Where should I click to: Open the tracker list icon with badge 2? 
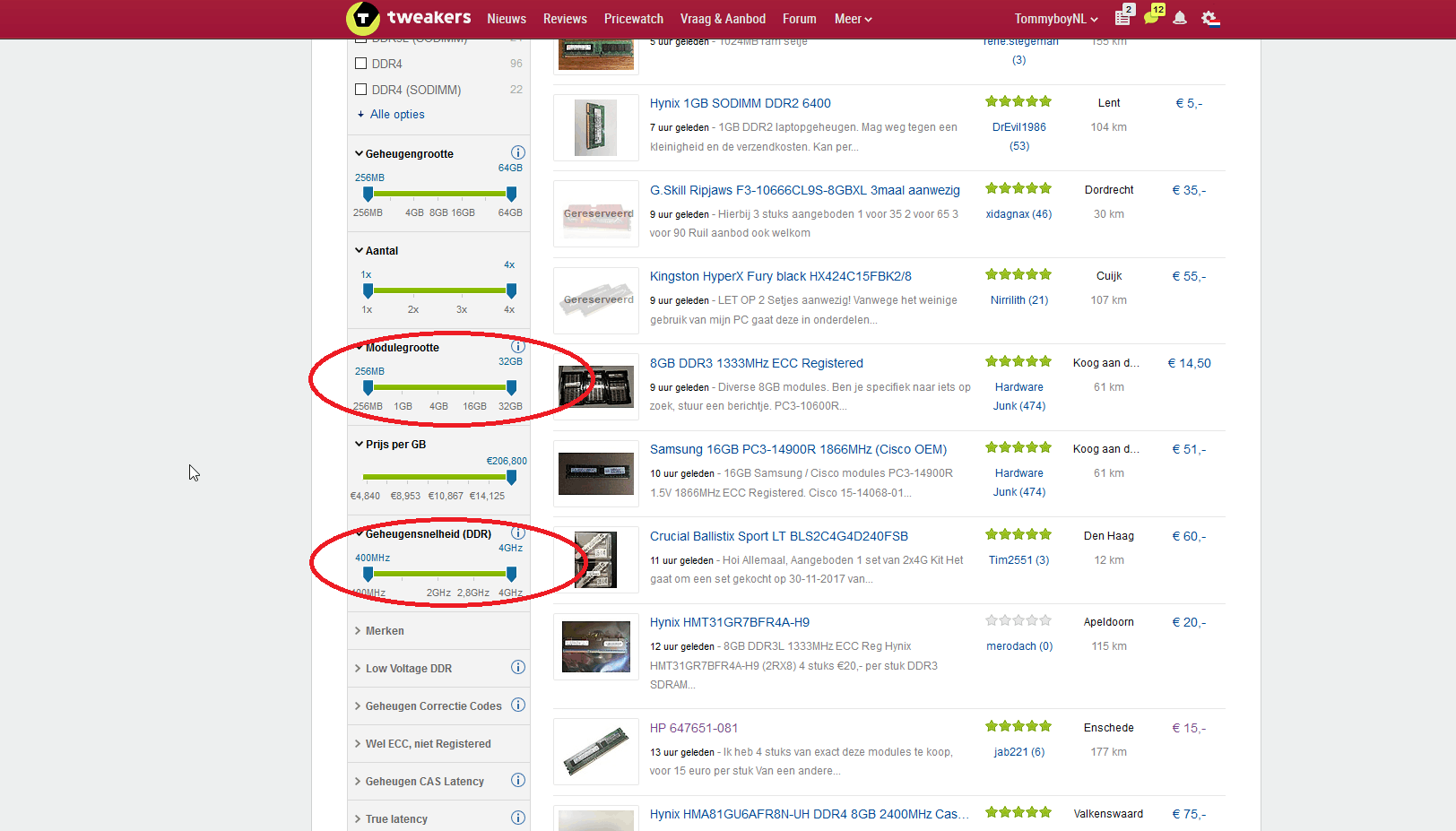coord(1123,17)
